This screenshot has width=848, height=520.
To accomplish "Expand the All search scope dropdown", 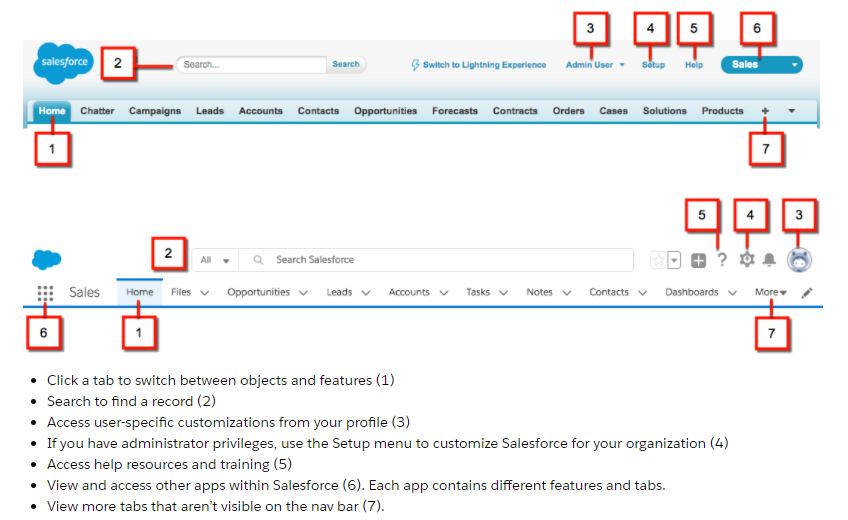I will (x=214, y=260).
